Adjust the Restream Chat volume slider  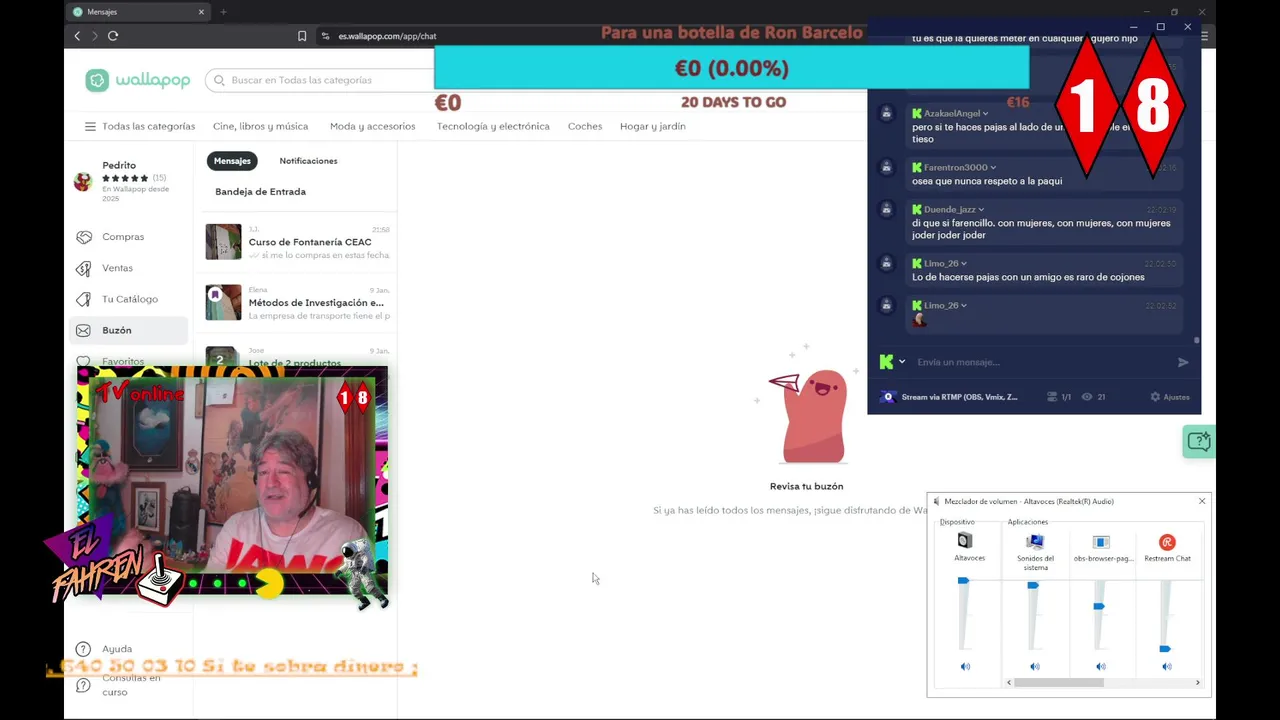point(1165,649)
